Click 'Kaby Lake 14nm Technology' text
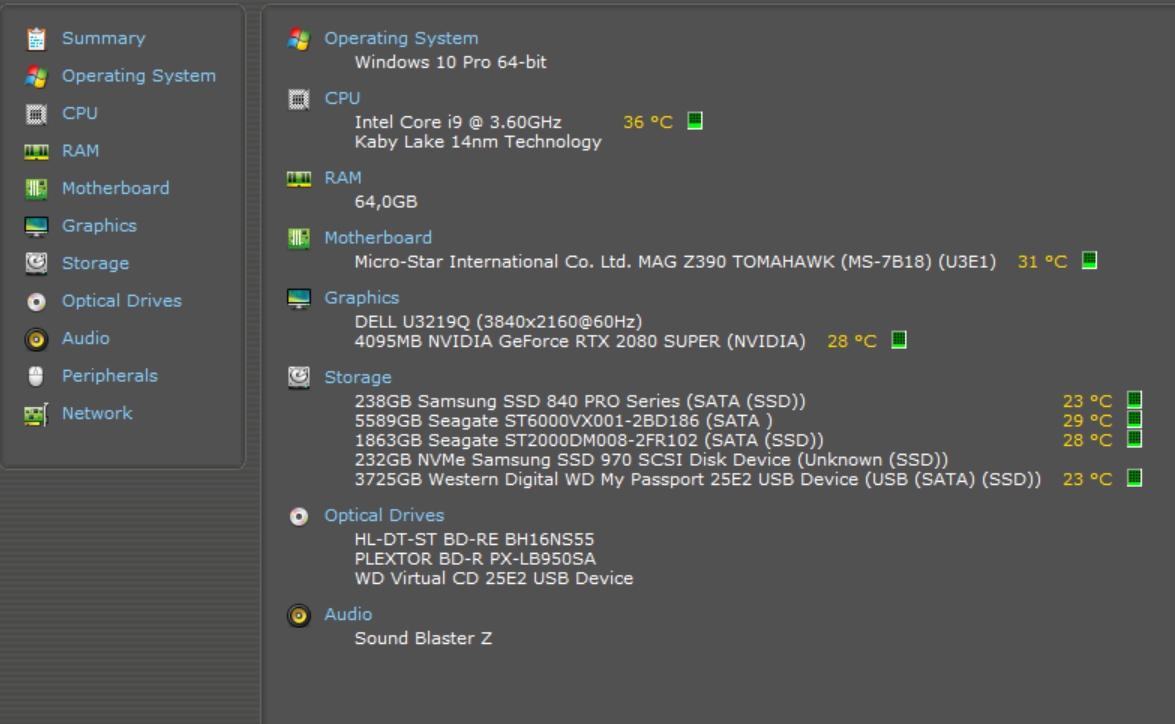The height and width of the screenshot is (724, 1175). click(478, 142)
